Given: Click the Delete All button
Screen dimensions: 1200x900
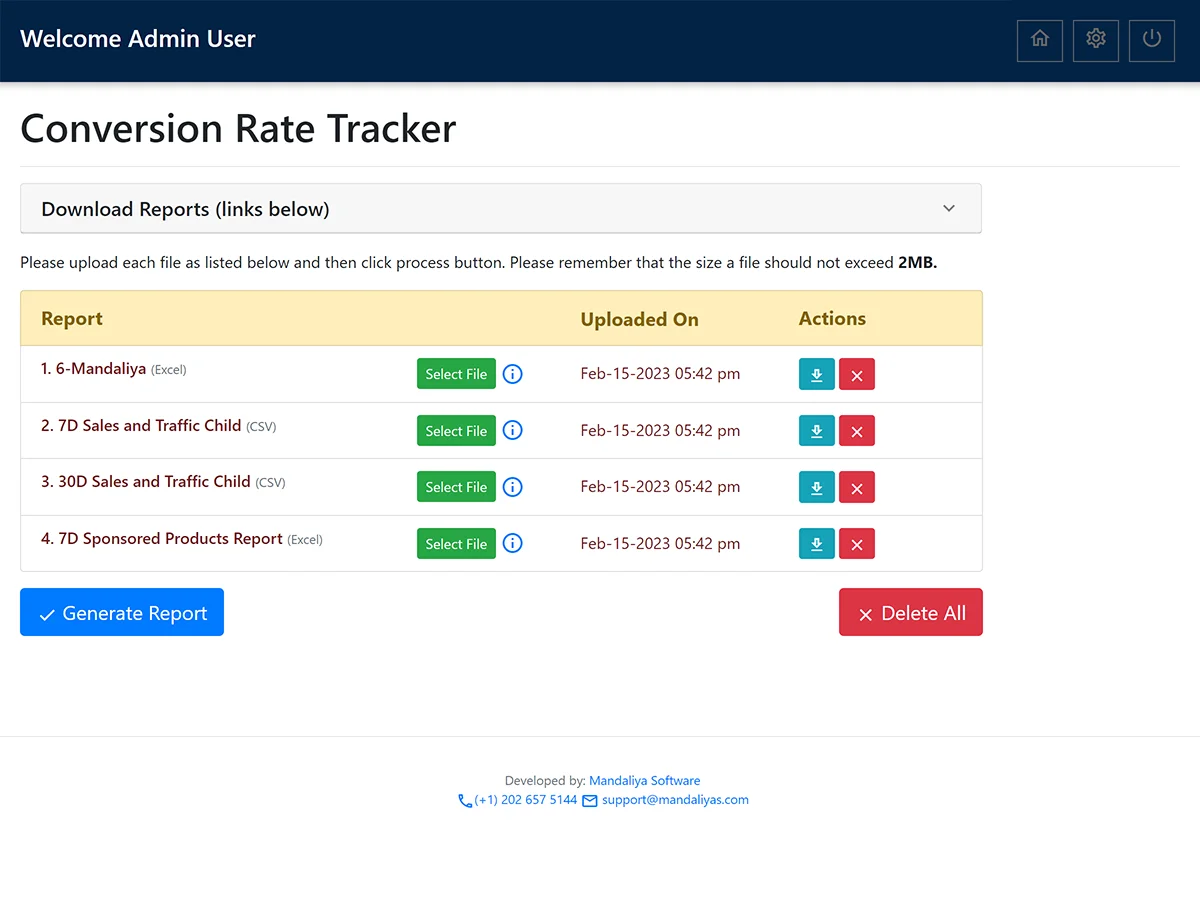Looking at the screenshot, I should (911, 612).
